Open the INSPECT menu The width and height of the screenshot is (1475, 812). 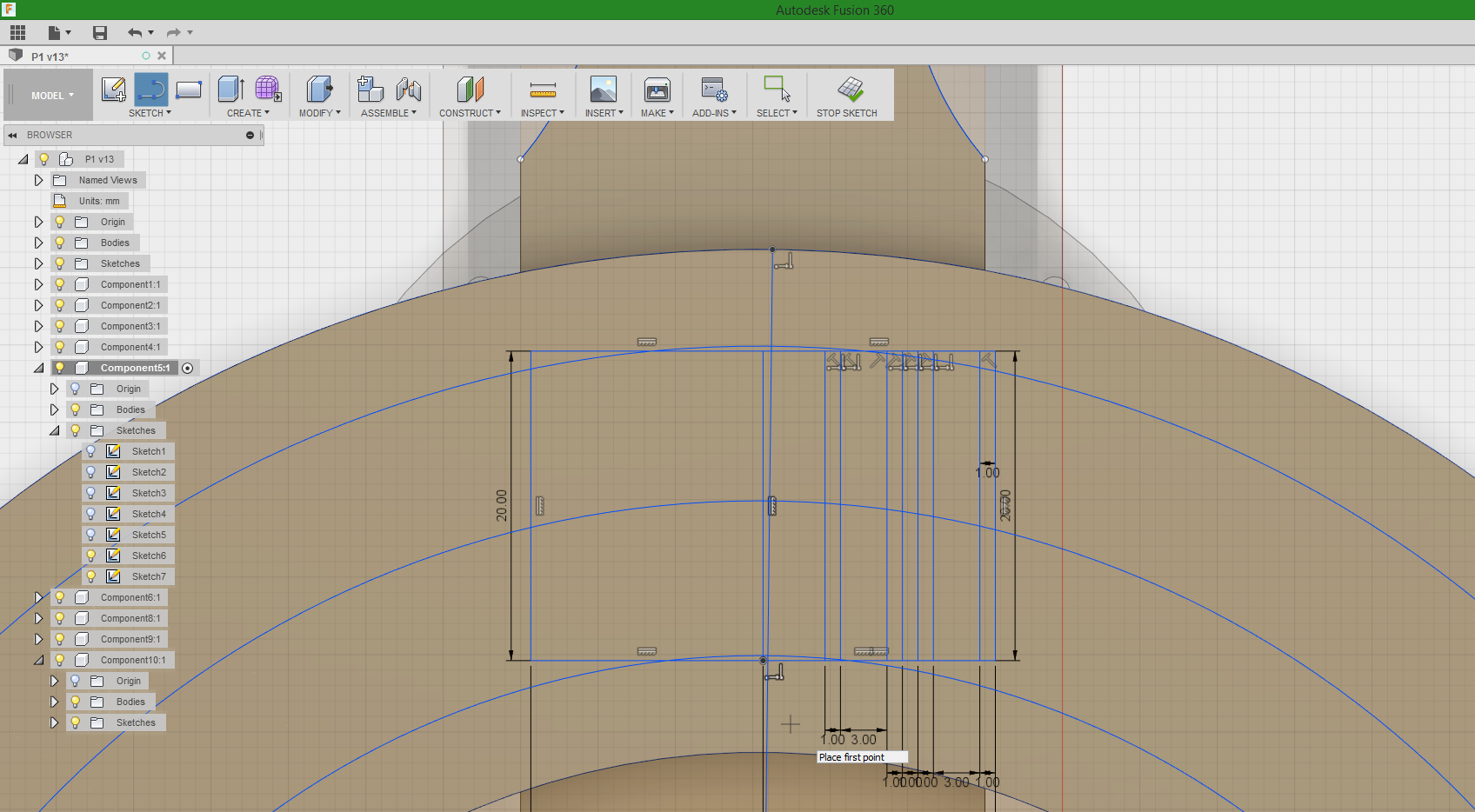542,113
